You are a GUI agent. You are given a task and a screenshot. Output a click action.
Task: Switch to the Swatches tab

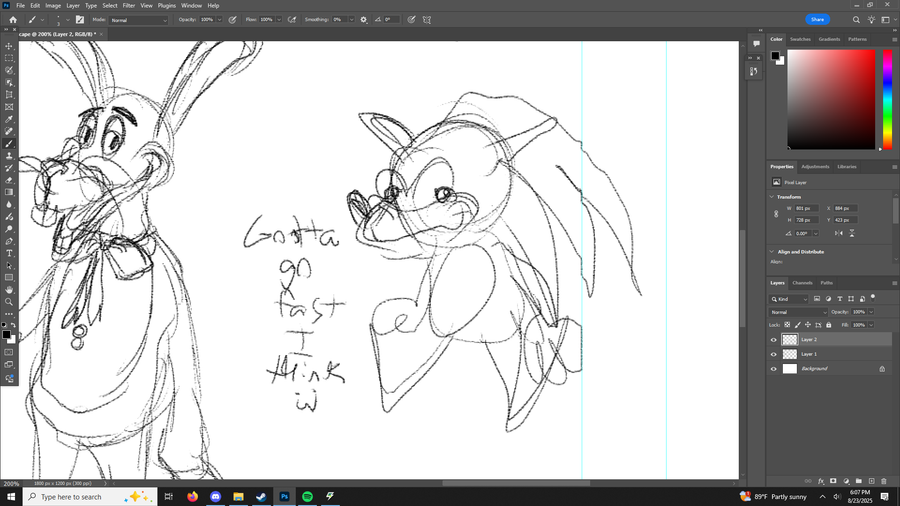tap(800, 39)
